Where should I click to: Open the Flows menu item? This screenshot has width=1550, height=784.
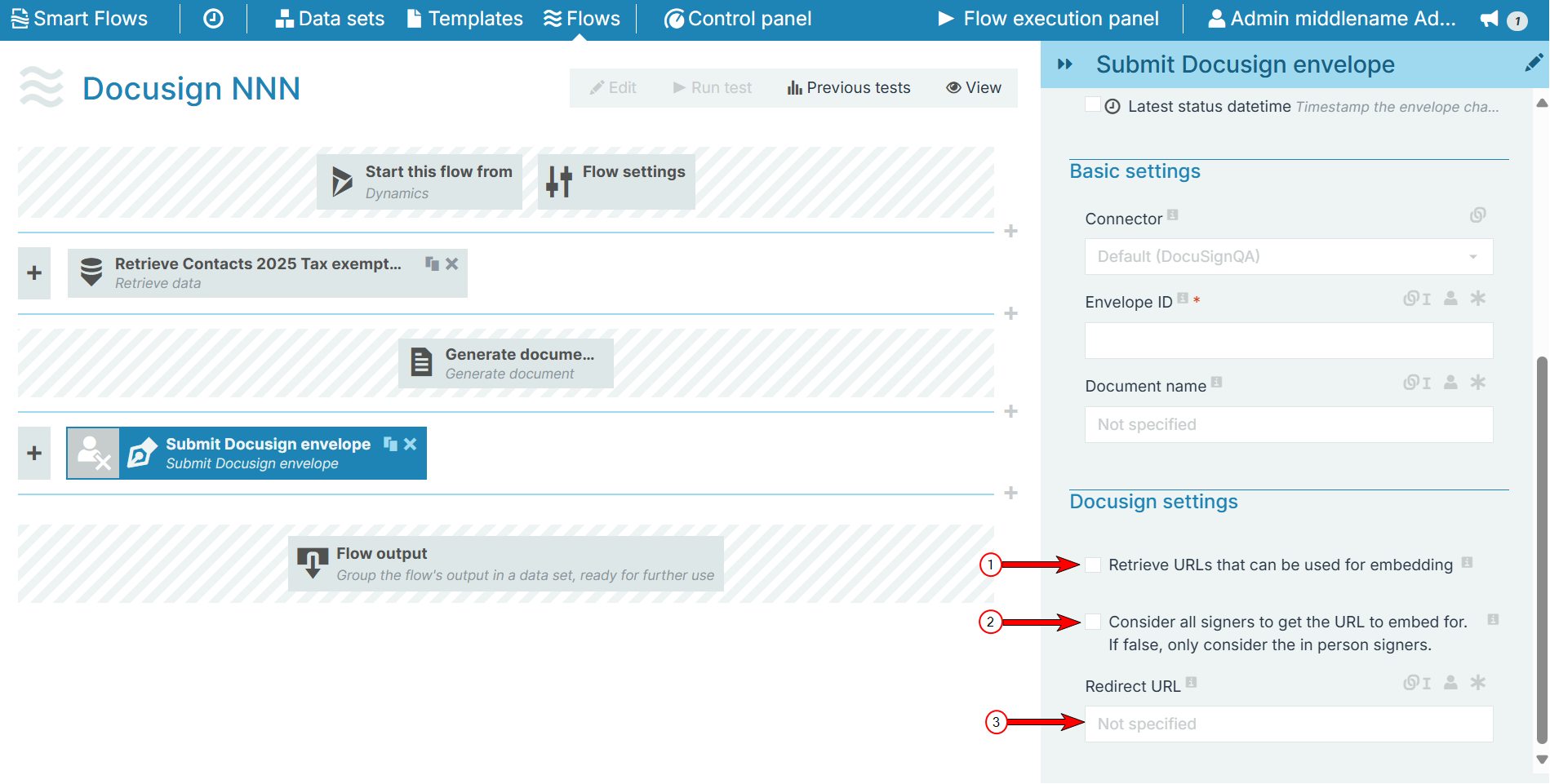click(x=581, y=18)
